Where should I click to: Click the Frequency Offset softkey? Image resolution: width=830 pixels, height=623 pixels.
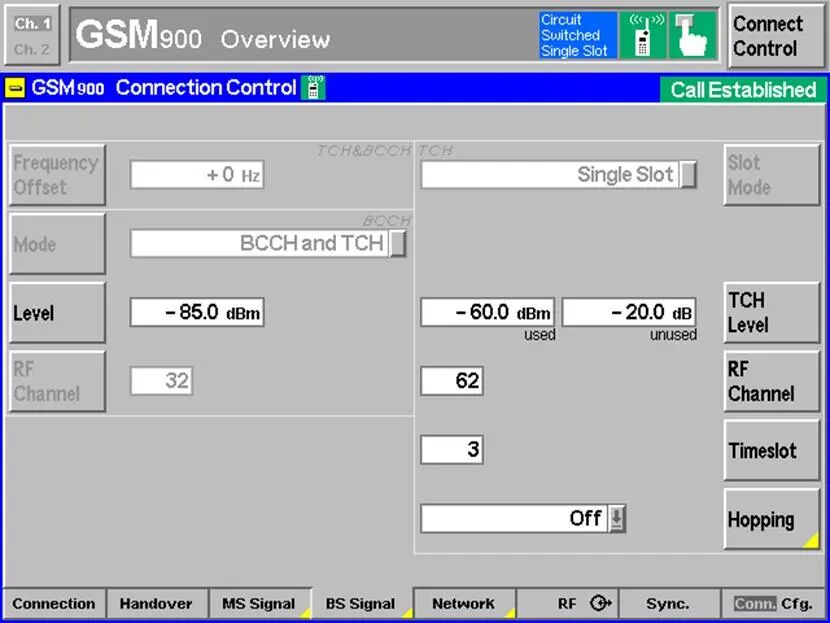[57, 175]
